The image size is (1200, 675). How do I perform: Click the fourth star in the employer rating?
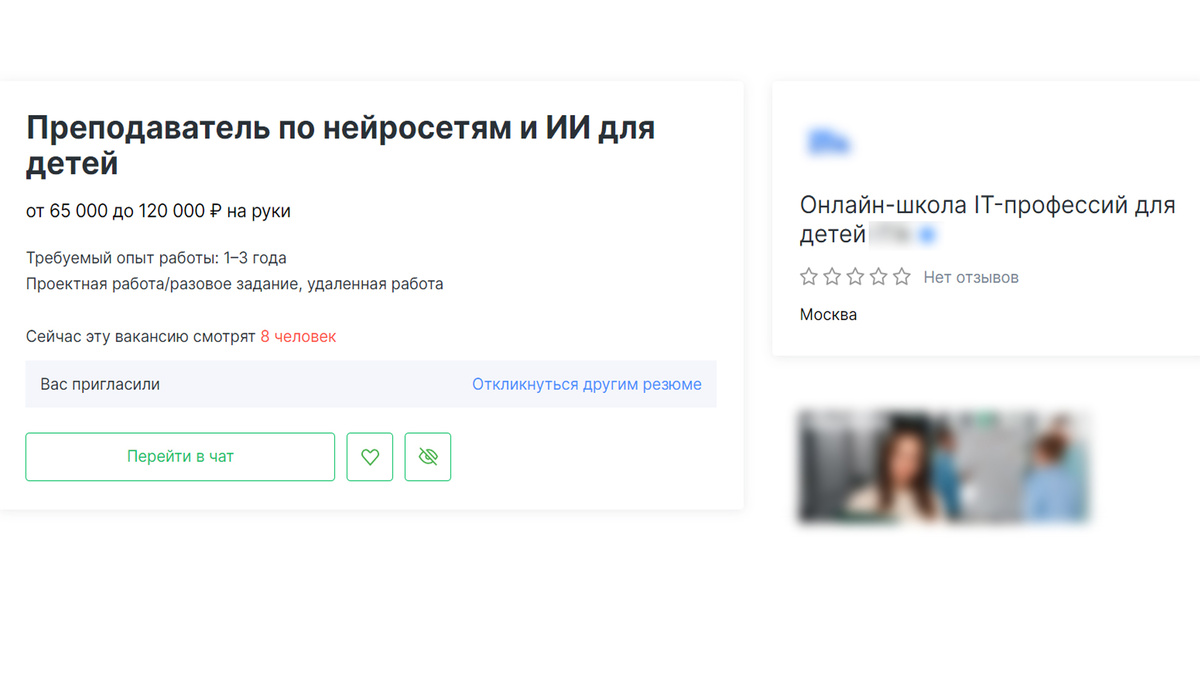[878, 276]
